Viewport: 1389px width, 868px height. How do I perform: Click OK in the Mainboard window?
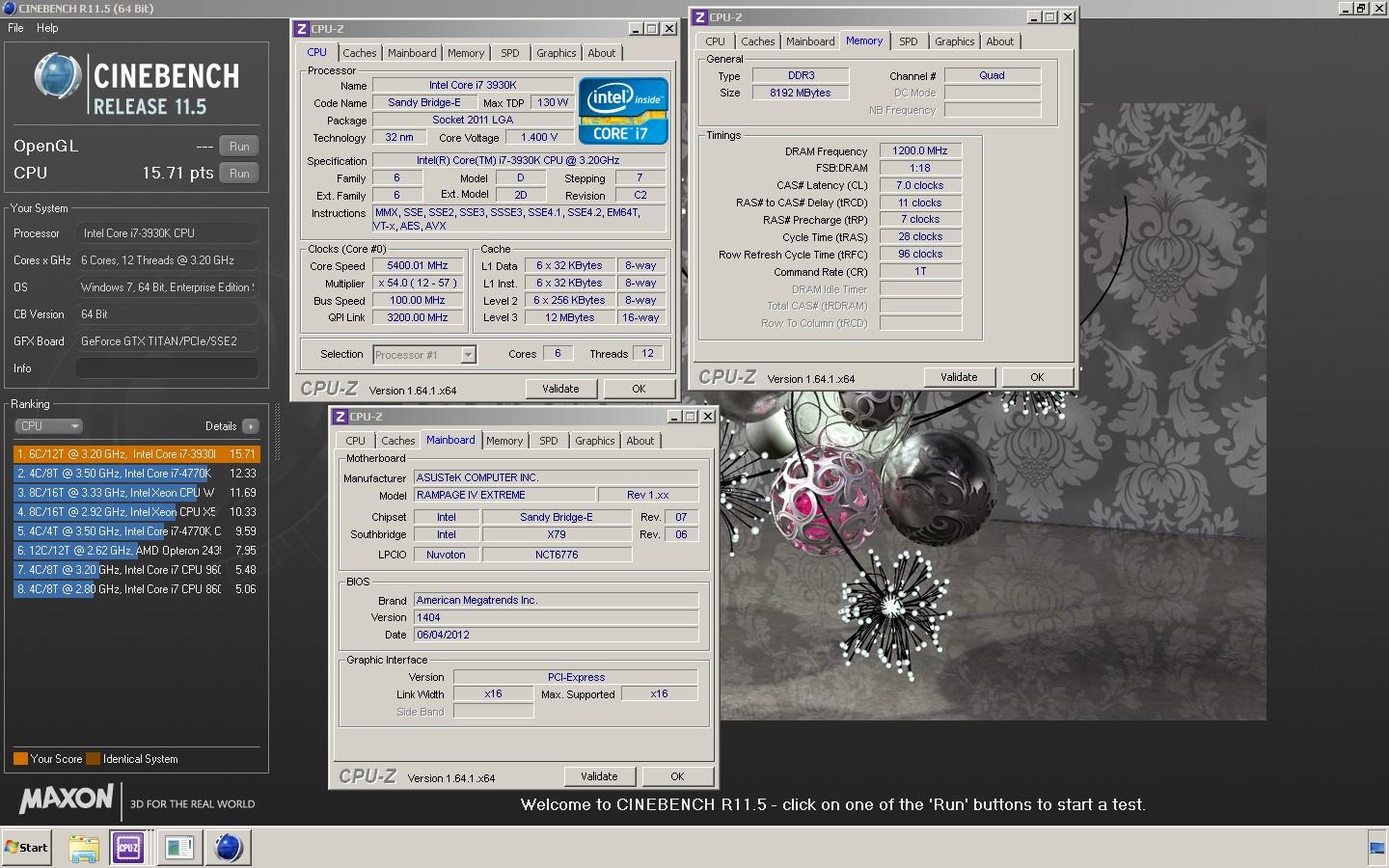(677, 776)
